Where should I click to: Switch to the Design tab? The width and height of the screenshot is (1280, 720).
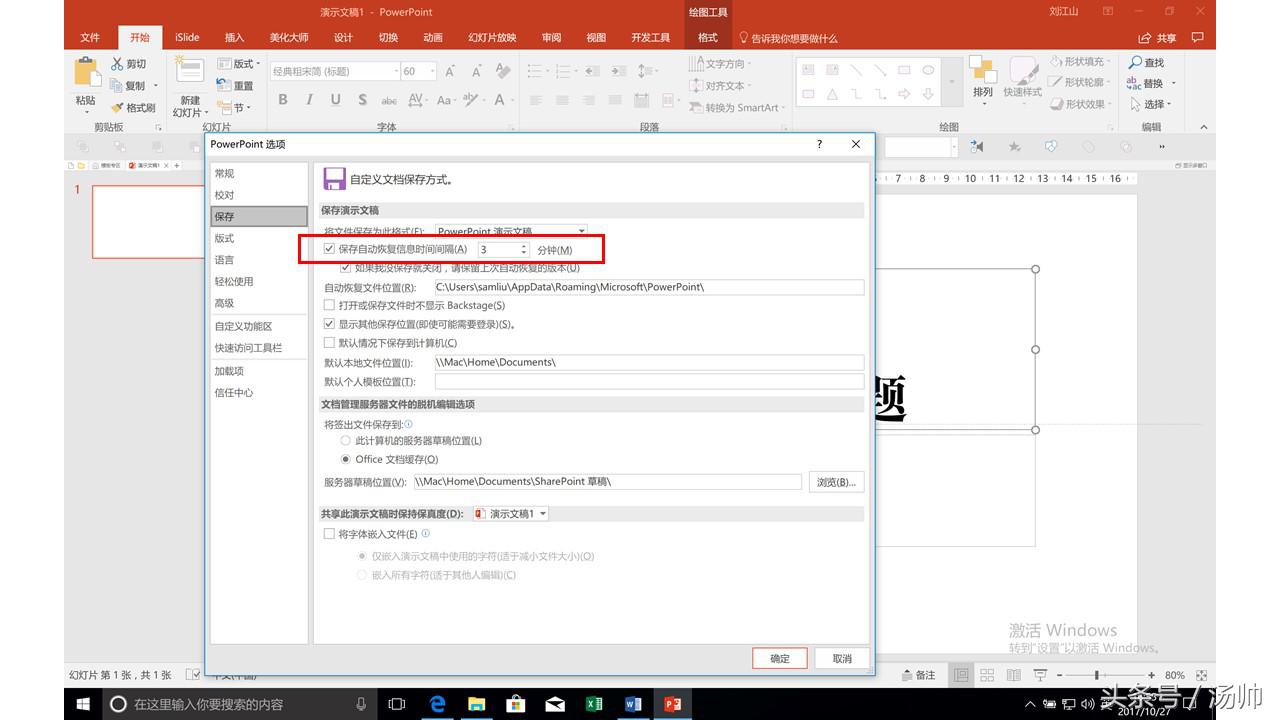(x=343, y=38)
